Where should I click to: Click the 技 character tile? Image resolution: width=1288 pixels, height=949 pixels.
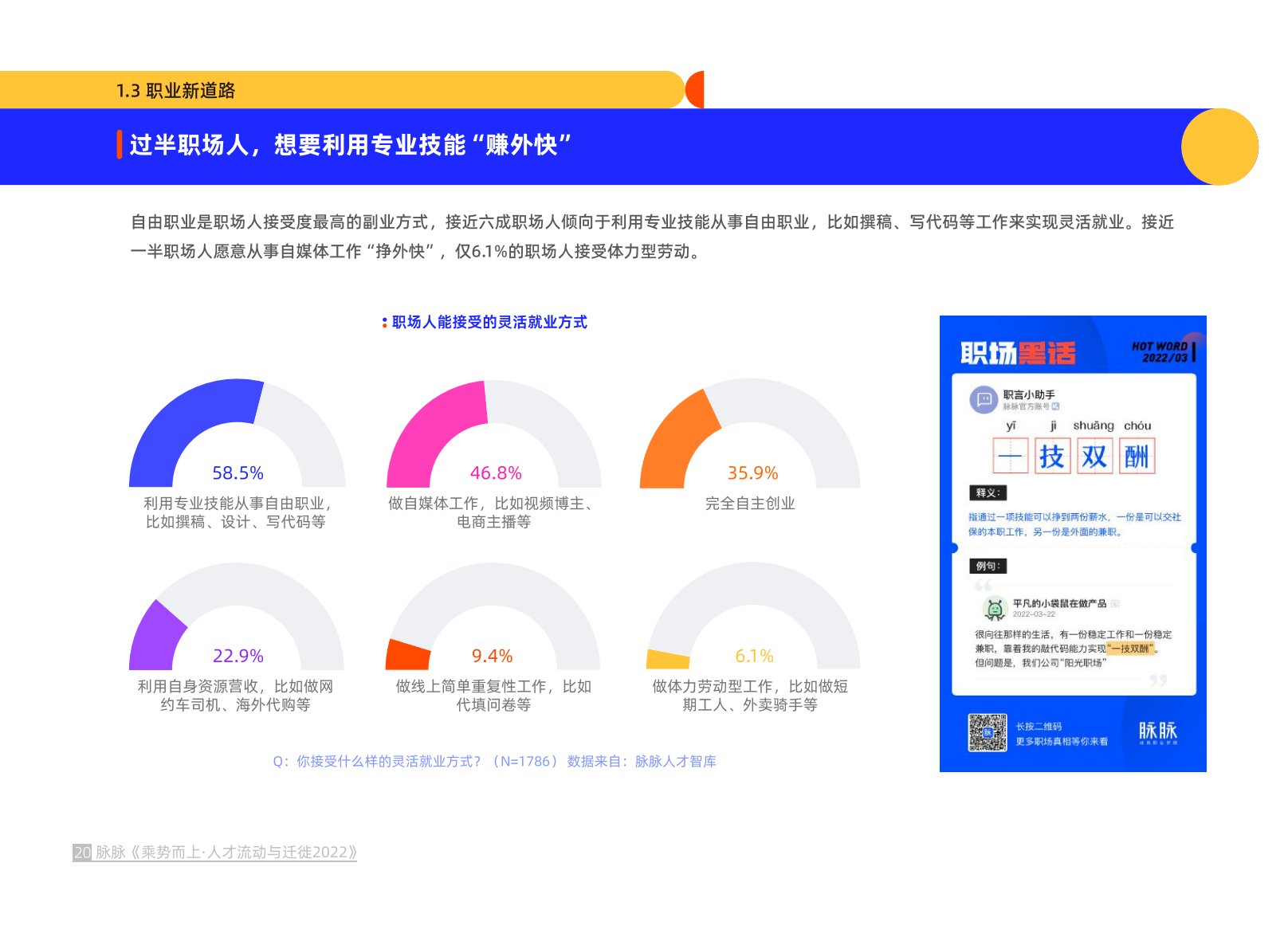click(x=1052, y=457)
